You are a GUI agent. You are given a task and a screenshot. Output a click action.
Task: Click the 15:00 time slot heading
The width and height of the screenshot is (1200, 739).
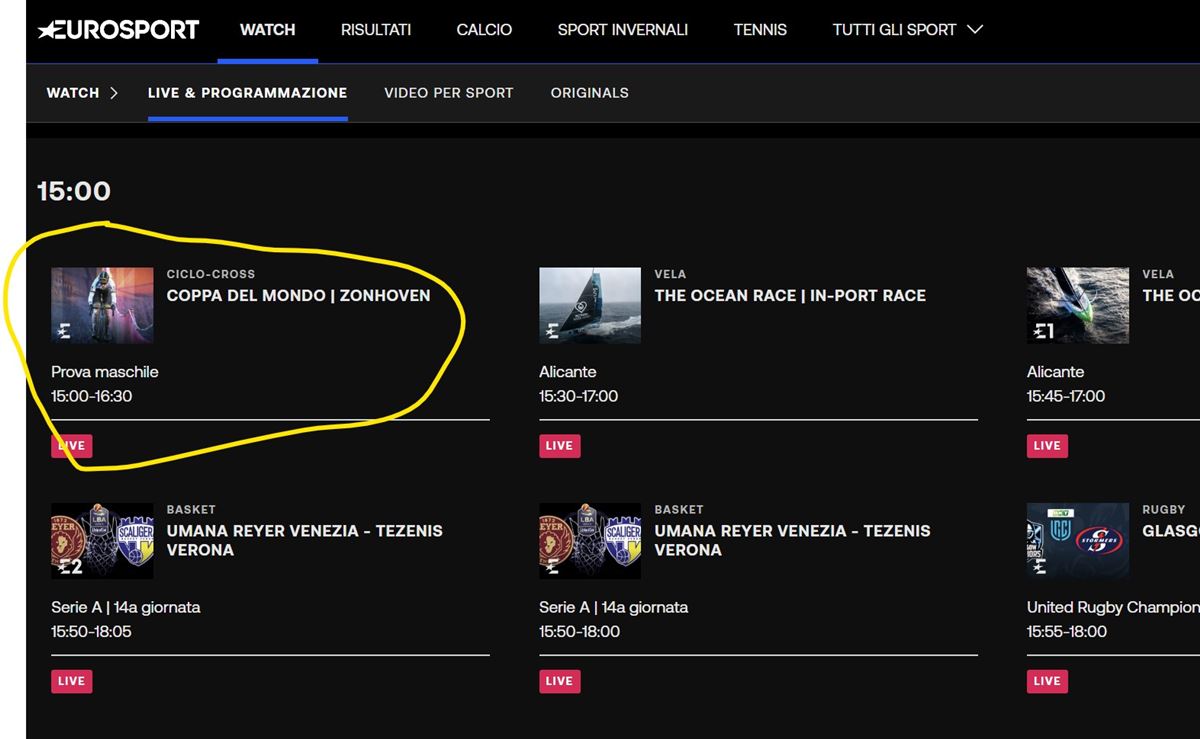click(x=74, y=191)
